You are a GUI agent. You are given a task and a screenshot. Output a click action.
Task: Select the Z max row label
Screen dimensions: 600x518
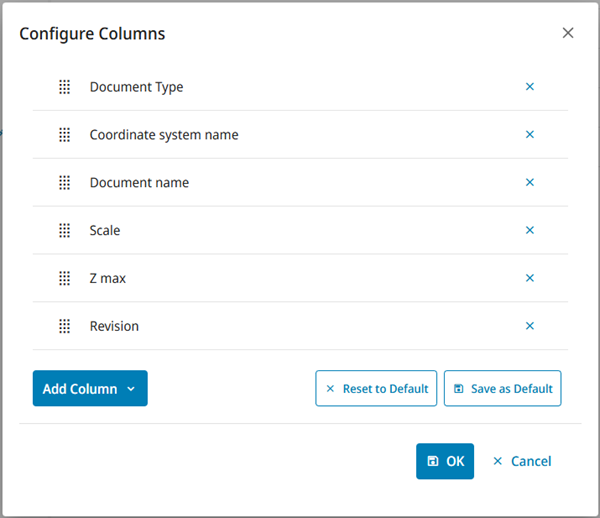[108, 279]
